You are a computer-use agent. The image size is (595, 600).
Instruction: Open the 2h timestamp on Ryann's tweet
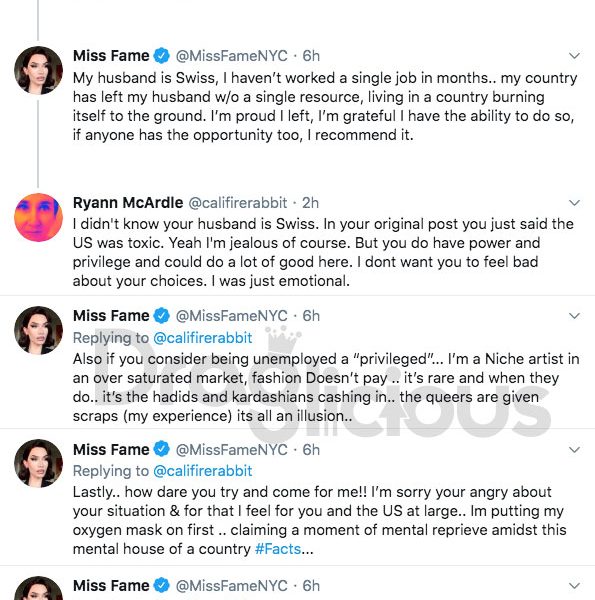pyautogui.click(x=310, y=203)
